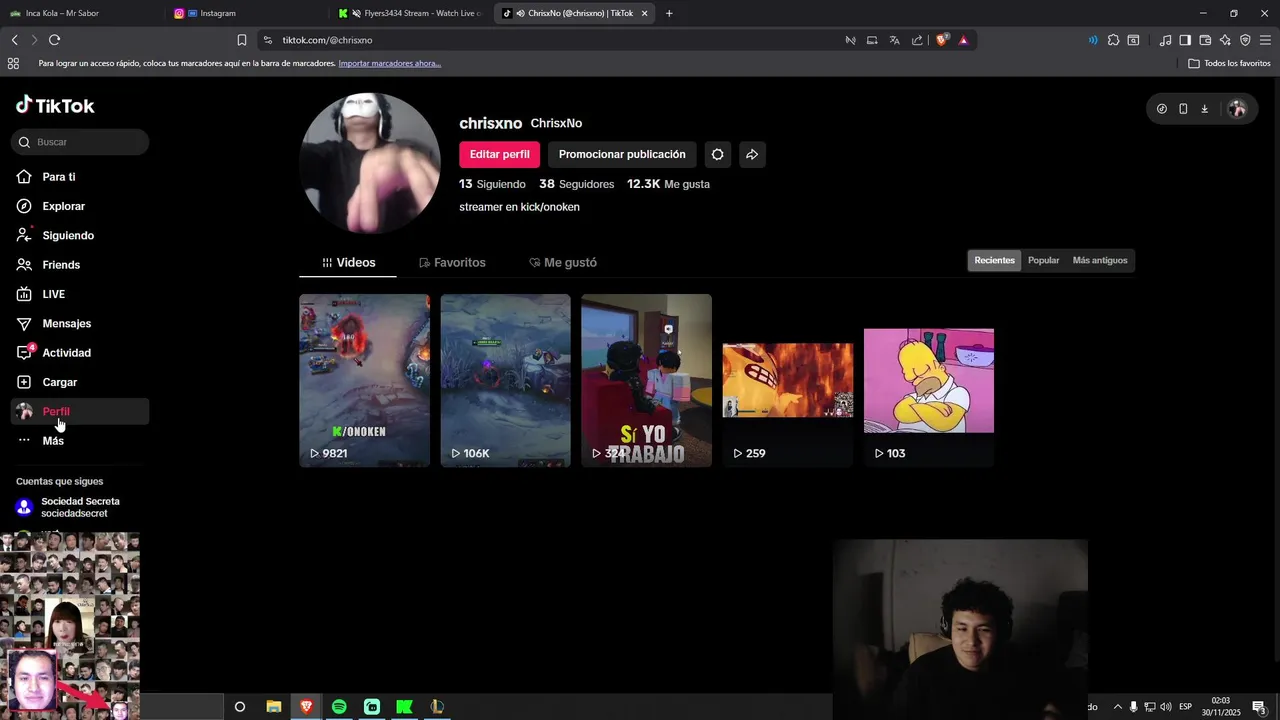Sort videos by Popular

point(1043,260)
